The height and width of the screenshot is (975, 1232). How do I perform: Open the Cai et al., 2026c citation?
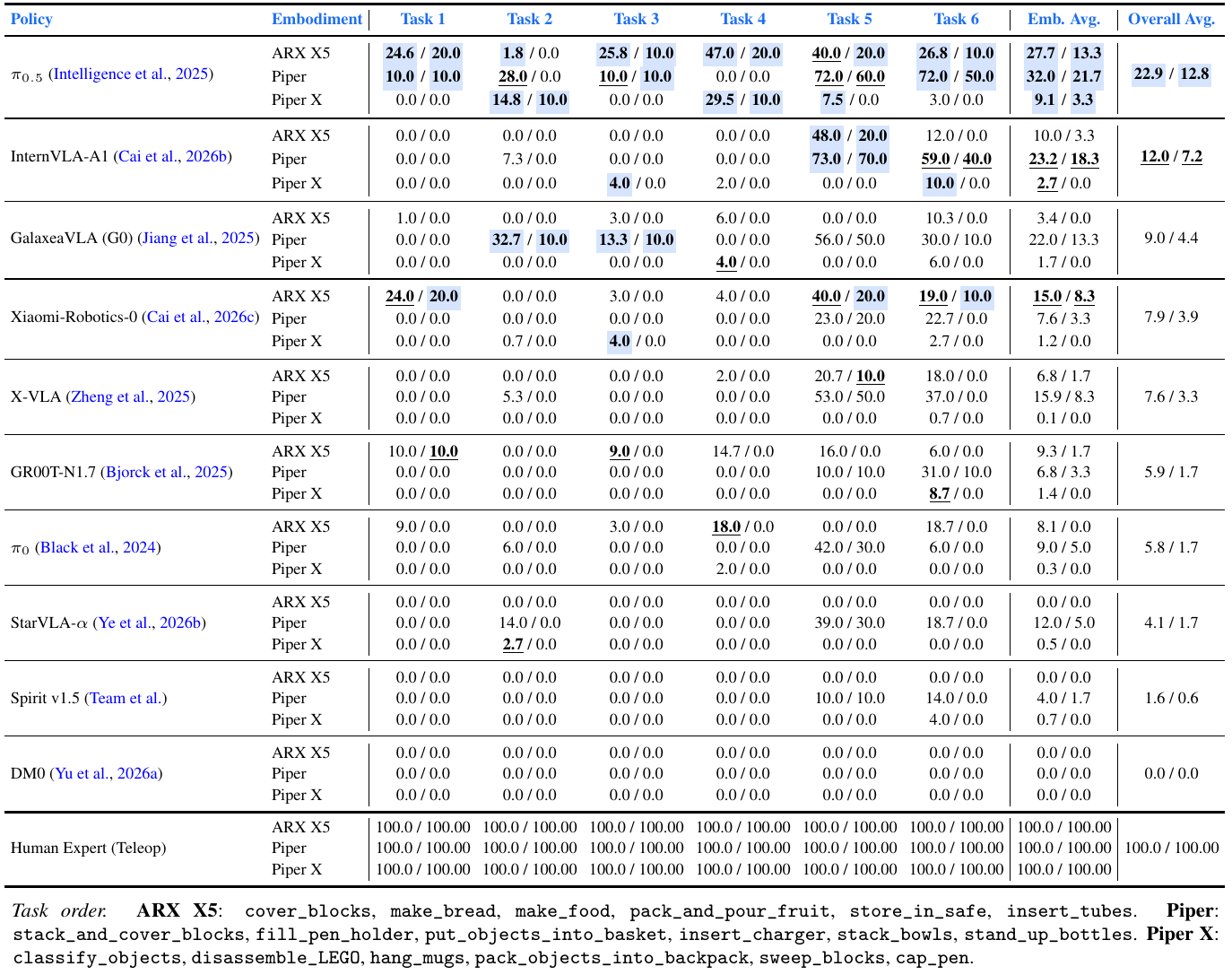coord(201,317)
